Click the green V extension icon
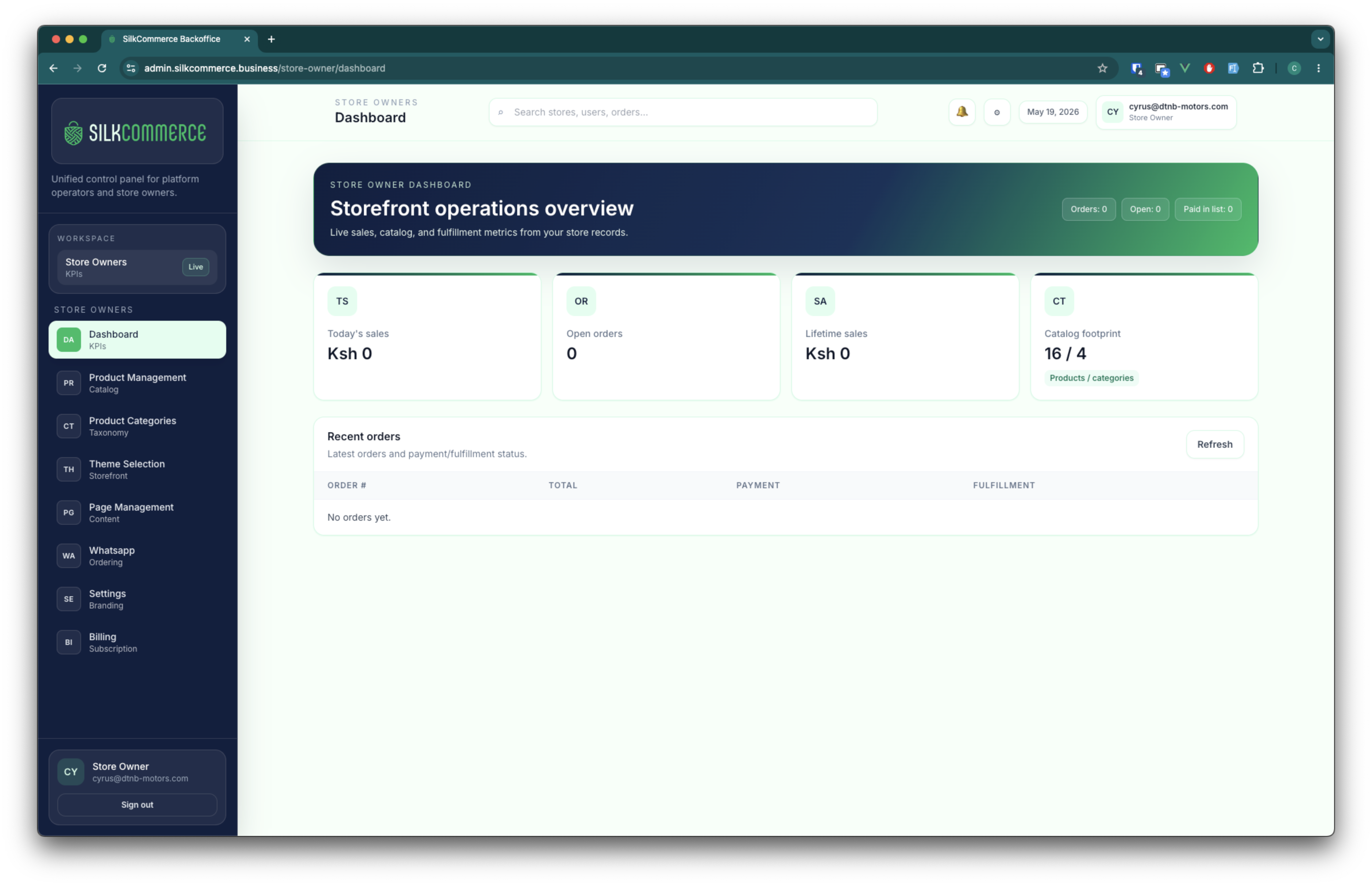The image size is (1372, 886). tap(1185, 68)
